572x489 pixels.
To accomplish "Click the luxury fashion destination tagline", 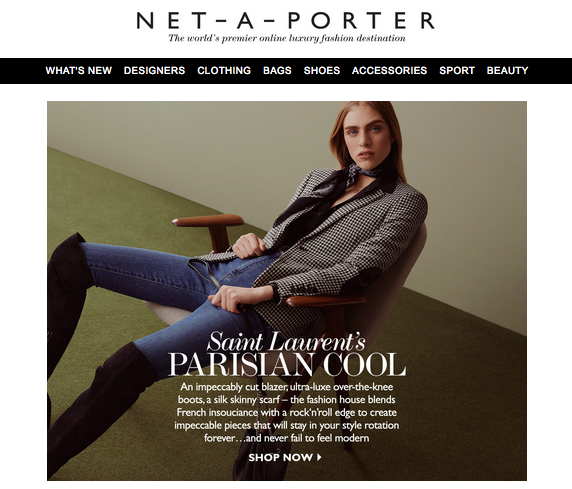I will (x=287, y=38).
